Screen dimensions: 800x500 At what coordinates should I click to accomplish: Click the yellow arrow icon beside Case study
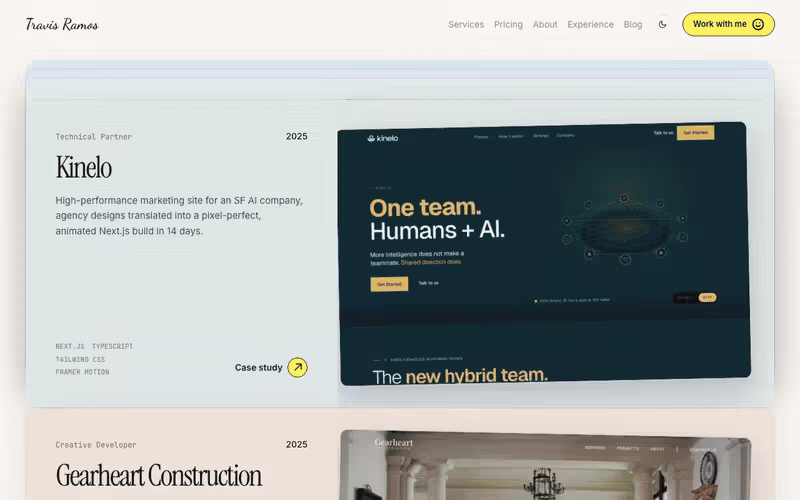297,367
